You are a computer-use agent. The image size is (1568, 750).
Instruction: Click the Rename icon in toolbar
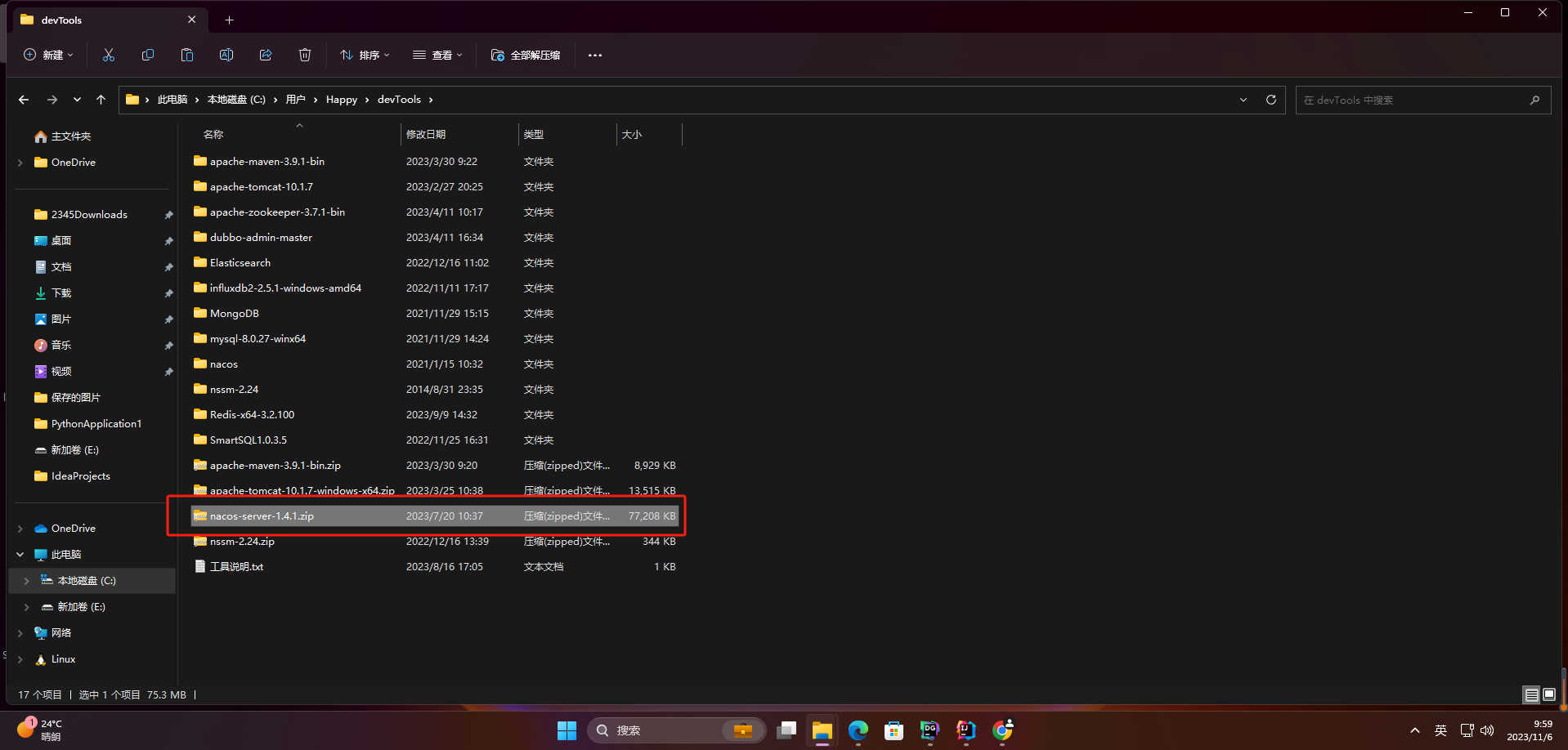click(x=226, y=55)
